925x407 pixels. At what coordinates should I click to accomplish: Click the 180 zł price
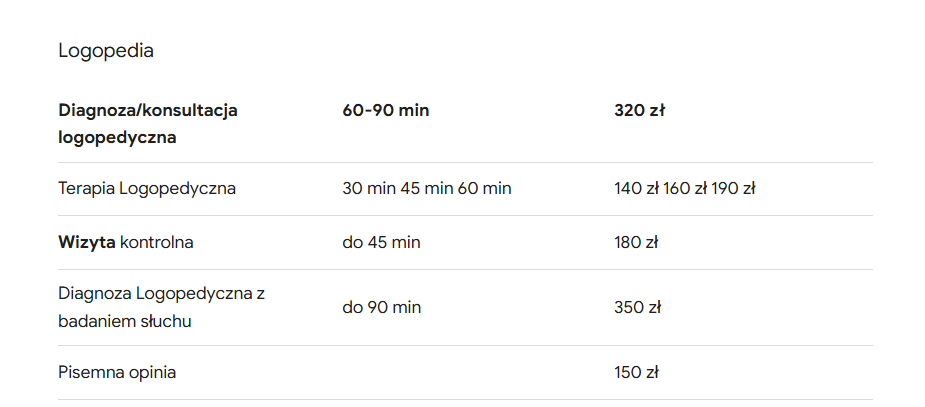point(636,242)
